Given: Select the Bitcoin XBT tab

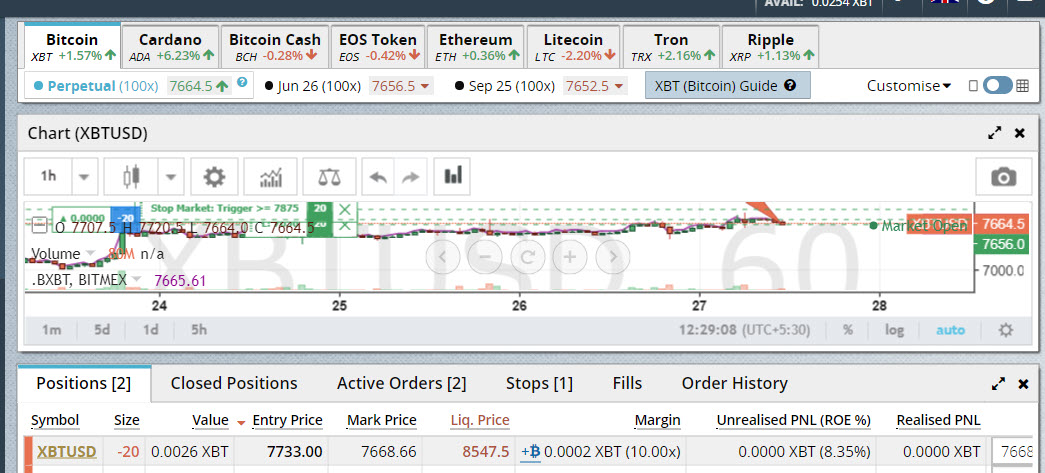Looking at the screenshot, I should [73, 47].
